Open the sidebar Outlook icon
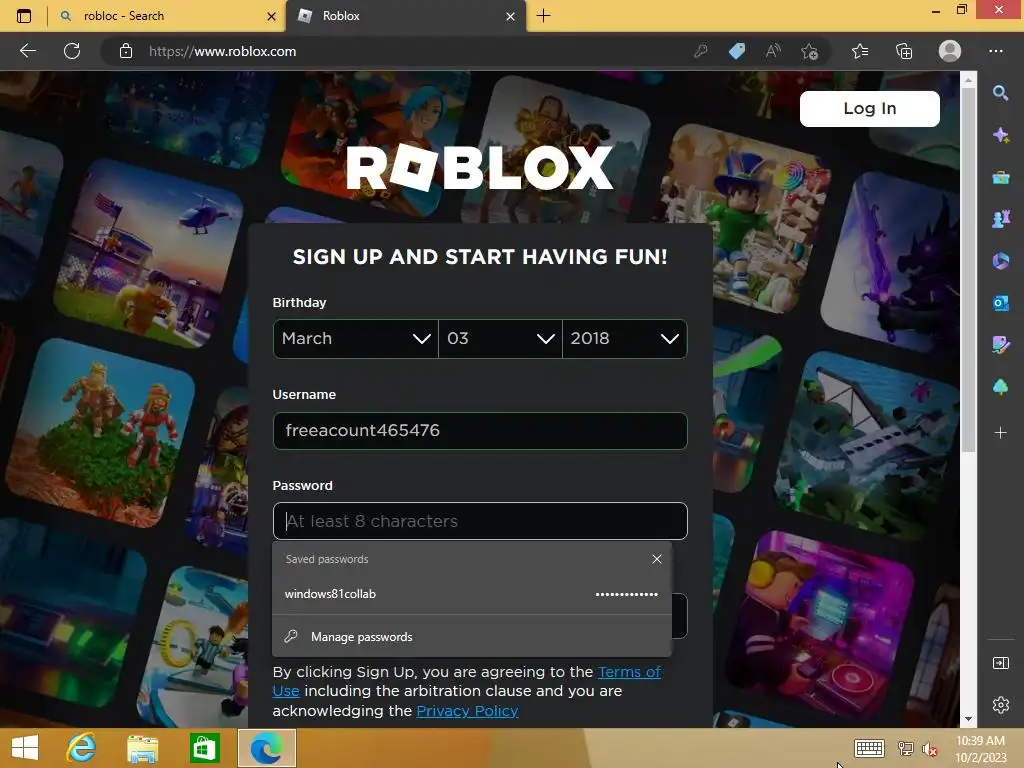This screenshot has width=1024, height=768. pos(1000,303)
